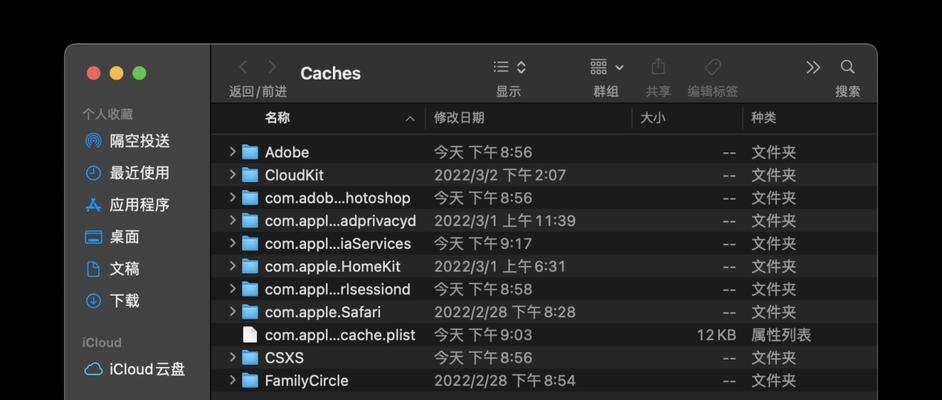The height and width of the screenshot is (400, 942).
Task: Open Downloads (下载) in sidebar
Action: tap(112, 300)
